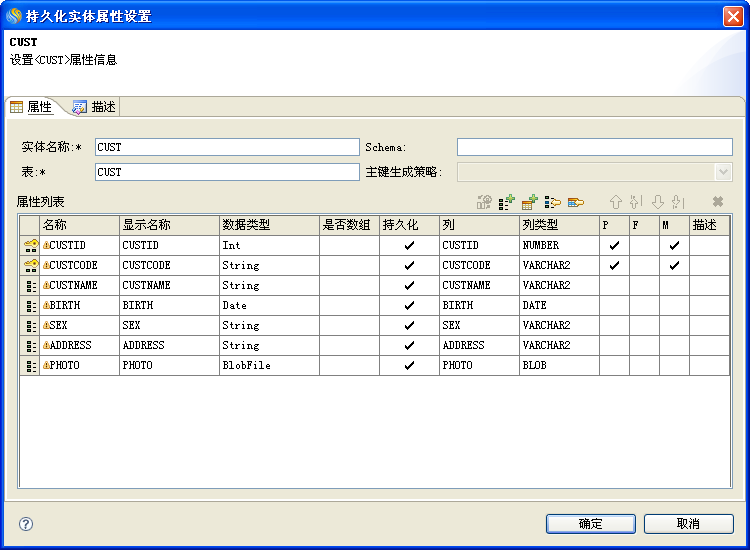Toggle the P checkmark for the CUSTID row

[x=614, y=246]
